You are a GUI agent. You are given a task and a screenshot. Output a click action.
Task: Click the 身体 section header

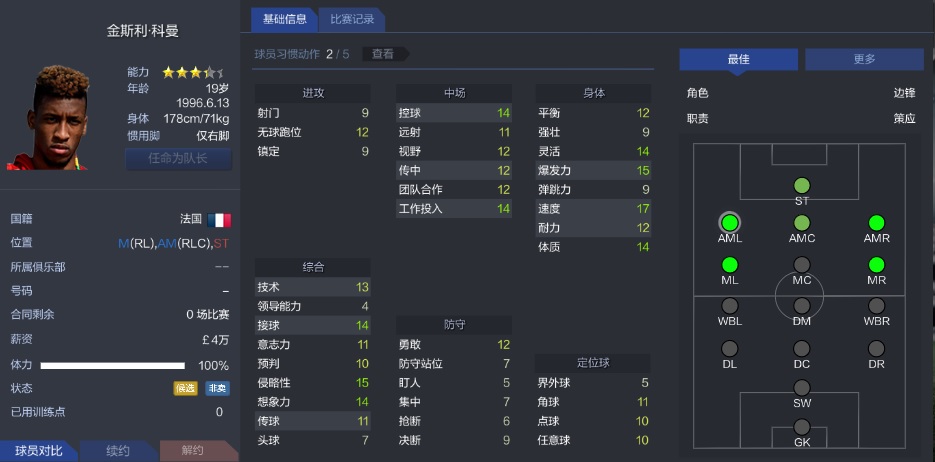click(x=593, y=94)
